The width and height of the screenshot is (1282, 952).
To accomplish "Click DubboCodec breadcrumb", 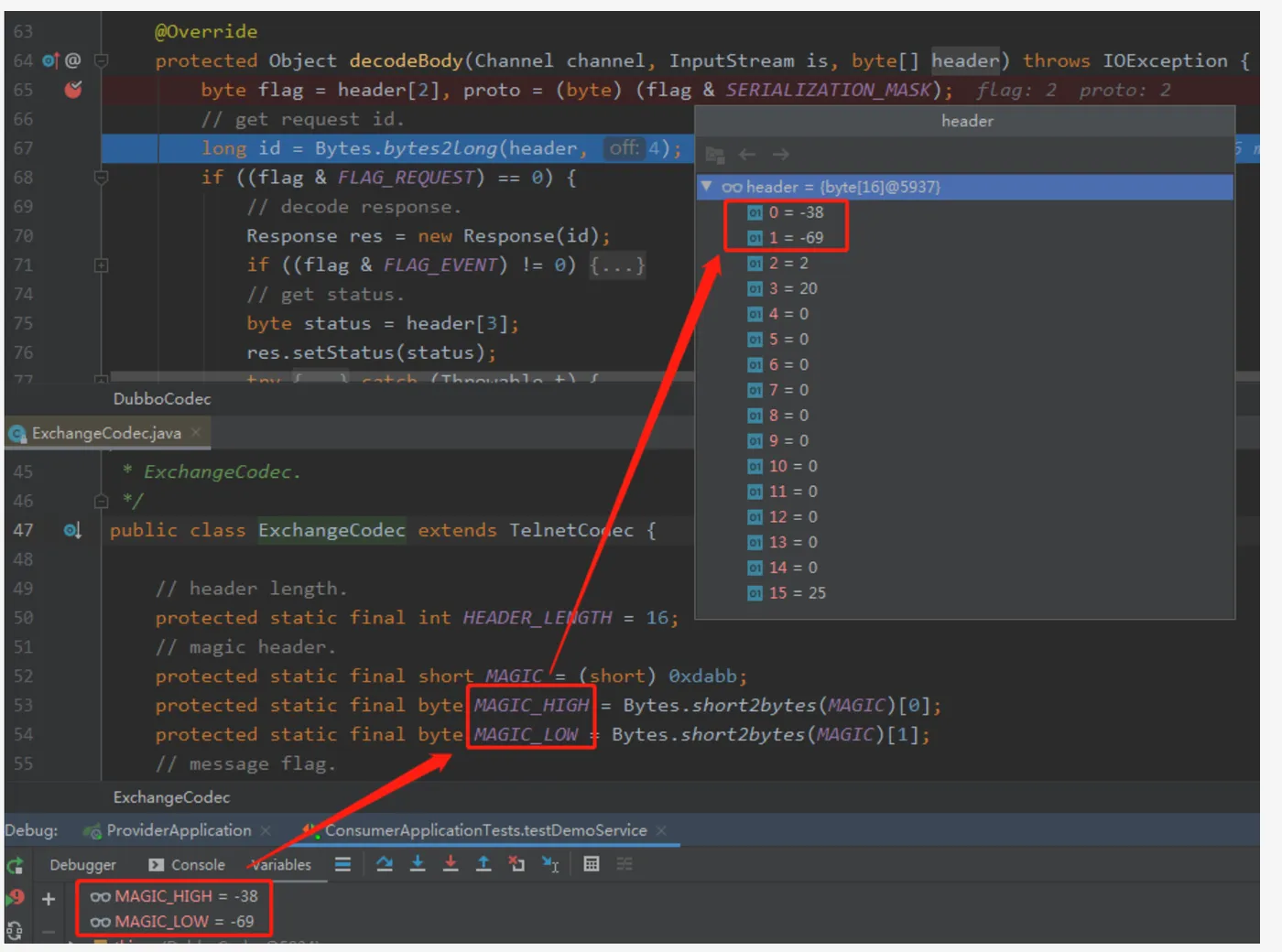I will pyautogui.click(x=162, y=399).
